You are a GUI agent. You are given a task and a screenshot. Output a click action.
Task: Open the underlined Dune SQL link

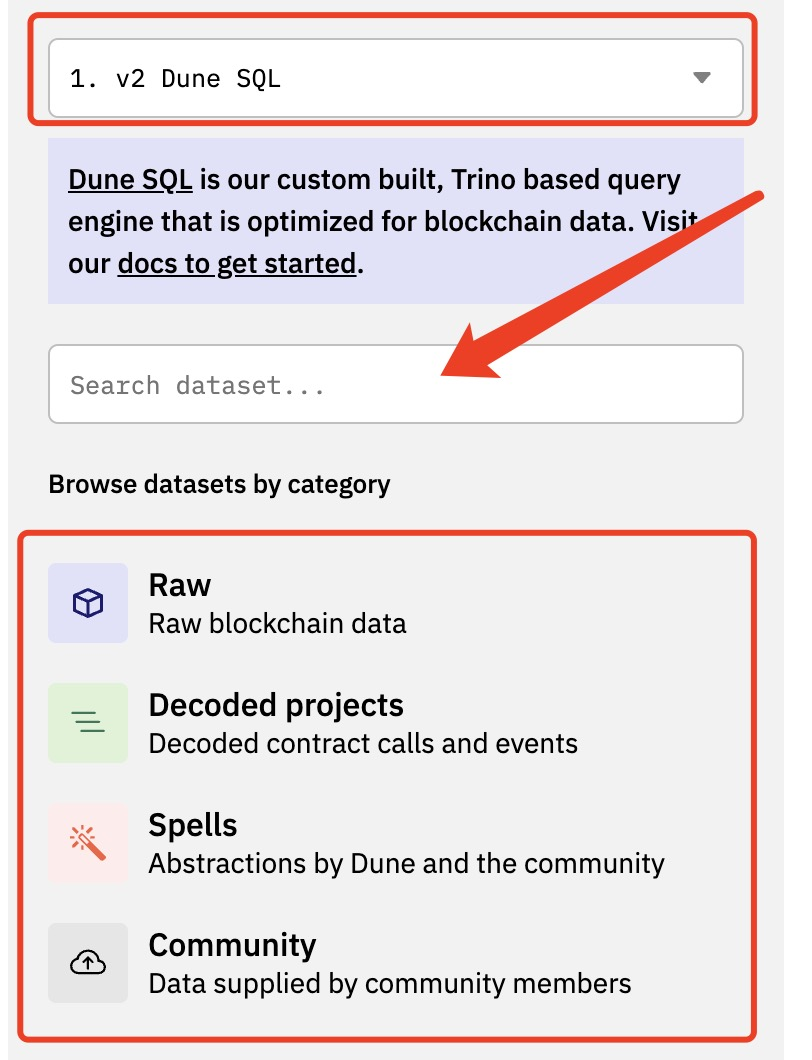(x=130, y=180)
